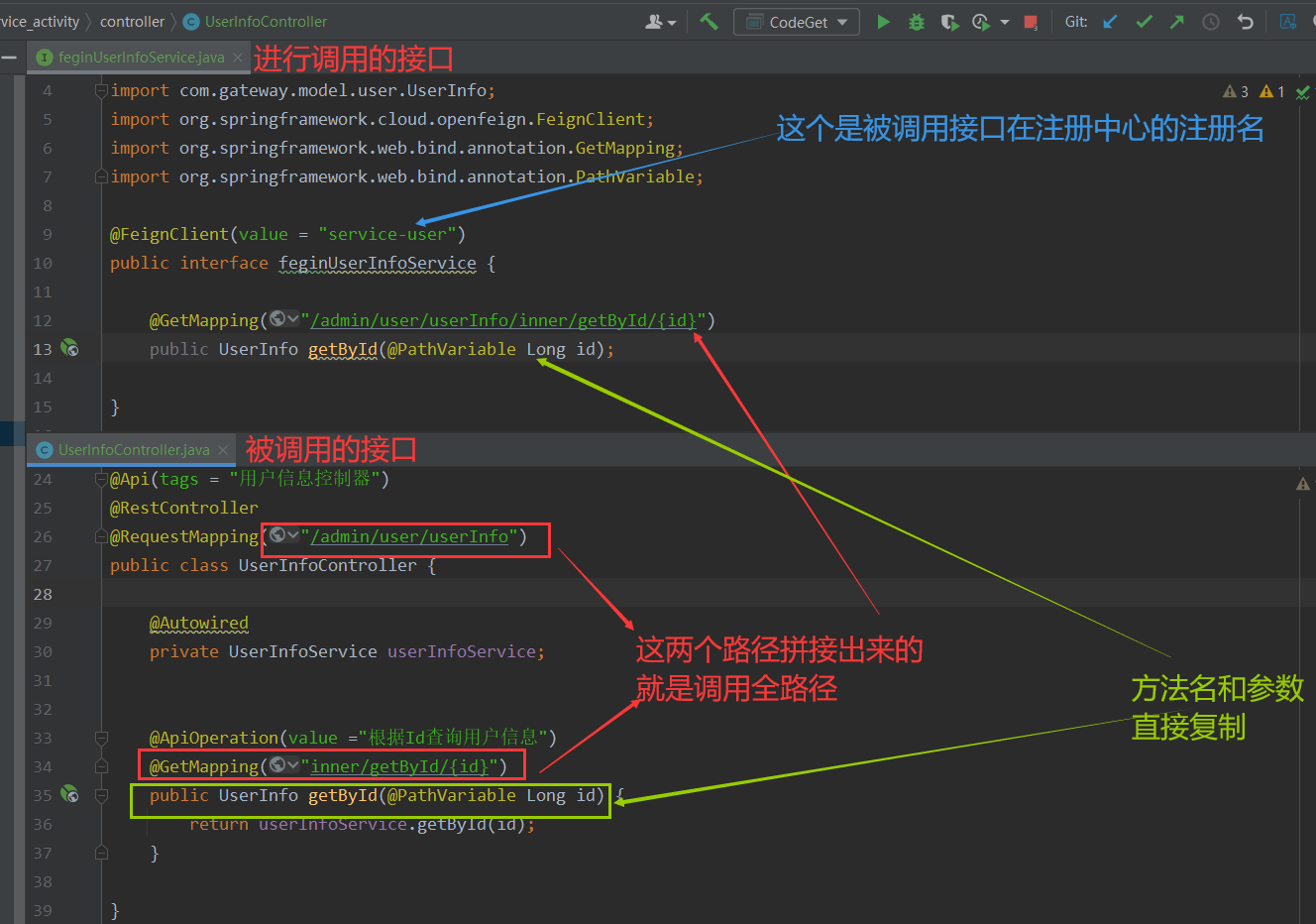The height and width of the screenshot is (924, 1316).
Task: Collapse annotation fold marker at line 24
Action: [101, 479]
